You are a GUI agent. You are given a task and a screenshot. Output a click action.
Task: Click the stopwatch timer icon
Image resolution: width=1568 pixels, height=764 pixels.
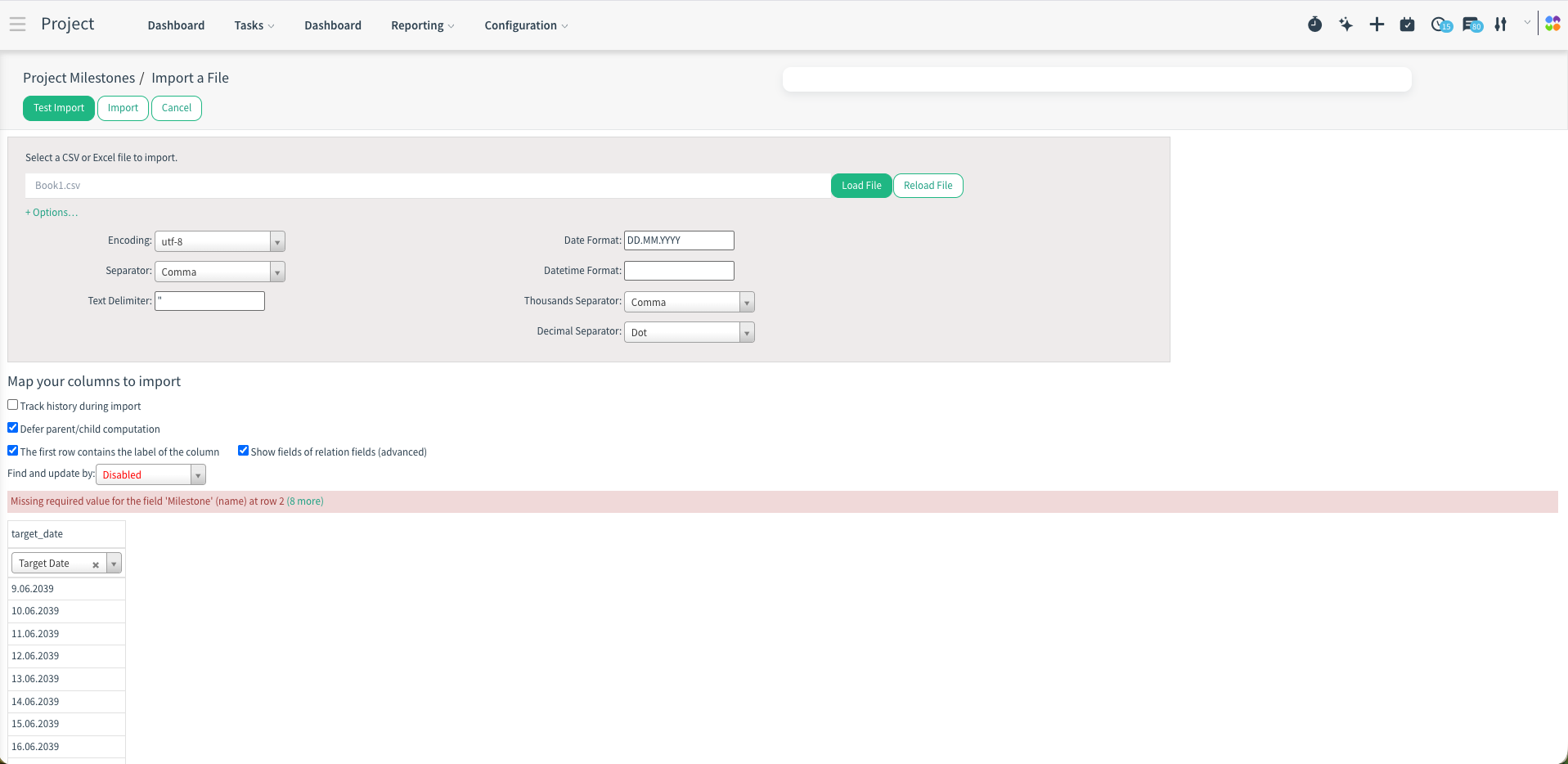(x=1314, y=25)
